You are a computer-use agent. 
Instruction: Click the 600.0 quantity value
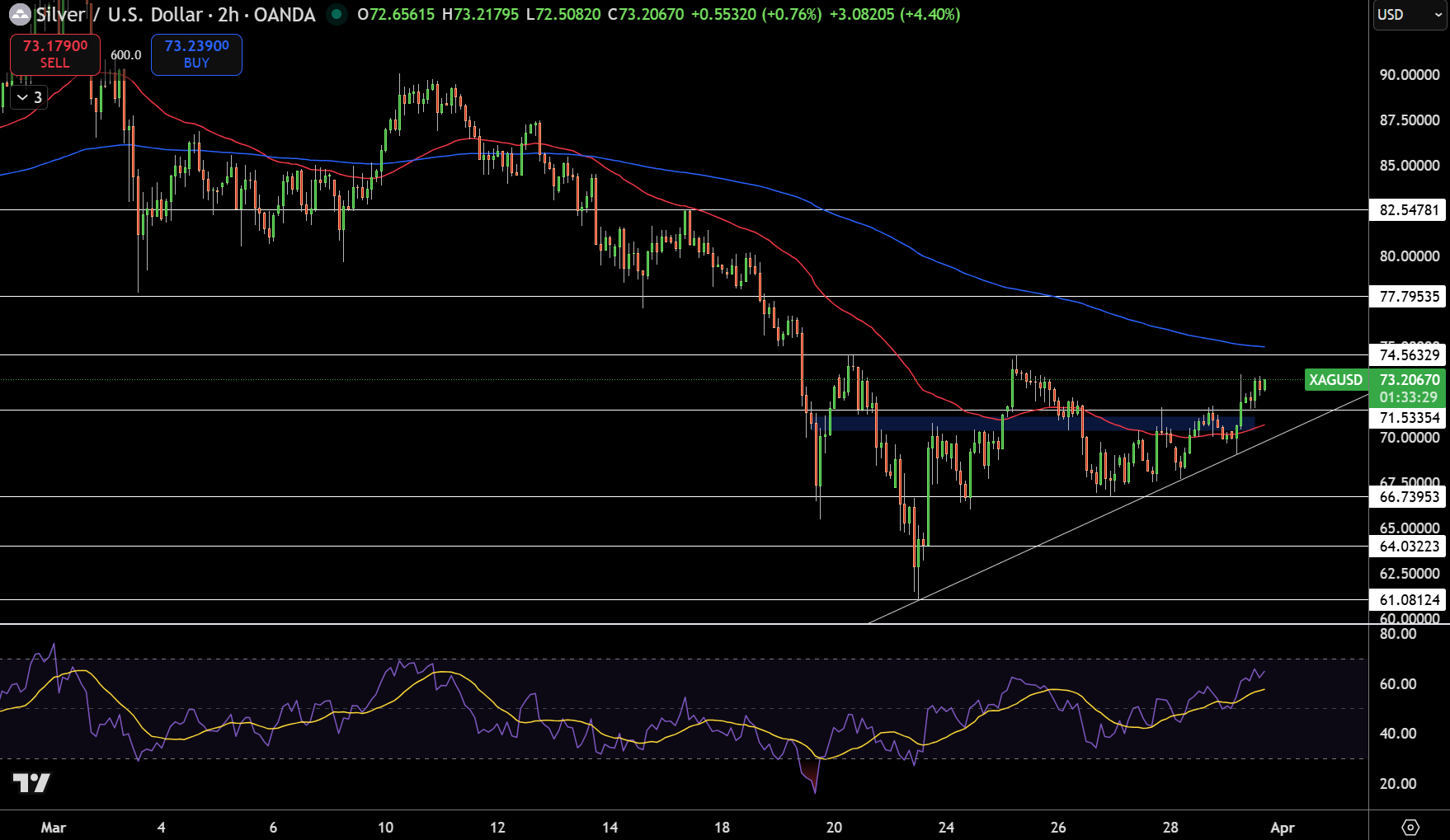(x=126, y=54)
